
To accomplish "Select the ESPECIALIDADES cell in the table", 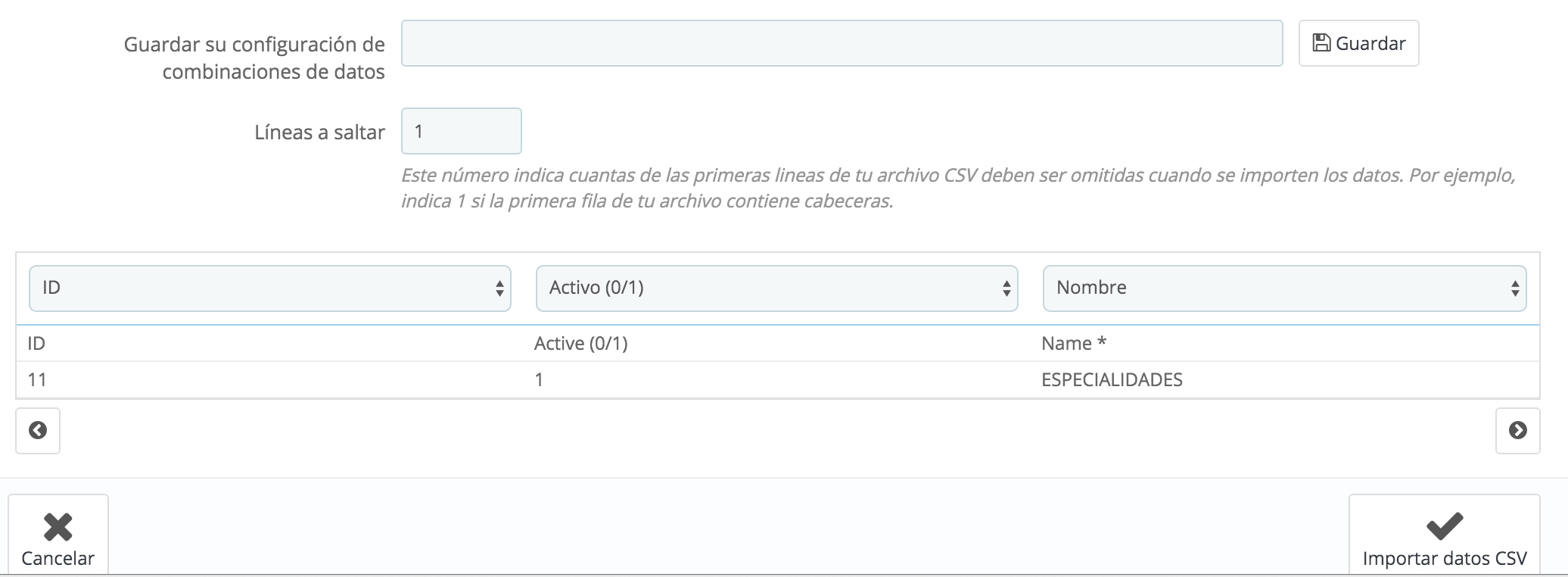I will (x=1112, y=379).
